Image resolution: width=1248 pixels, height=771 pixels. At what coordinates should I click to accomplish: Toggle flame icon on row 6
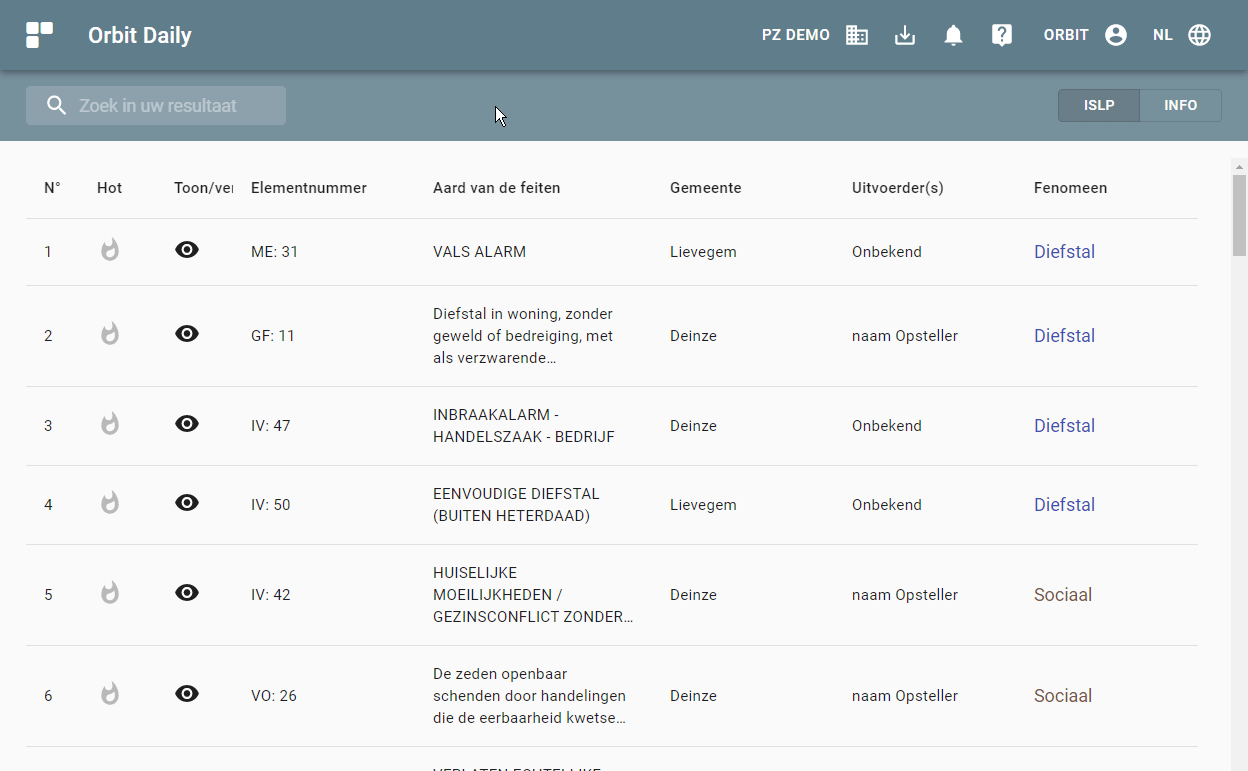click(x=110, y=694)
